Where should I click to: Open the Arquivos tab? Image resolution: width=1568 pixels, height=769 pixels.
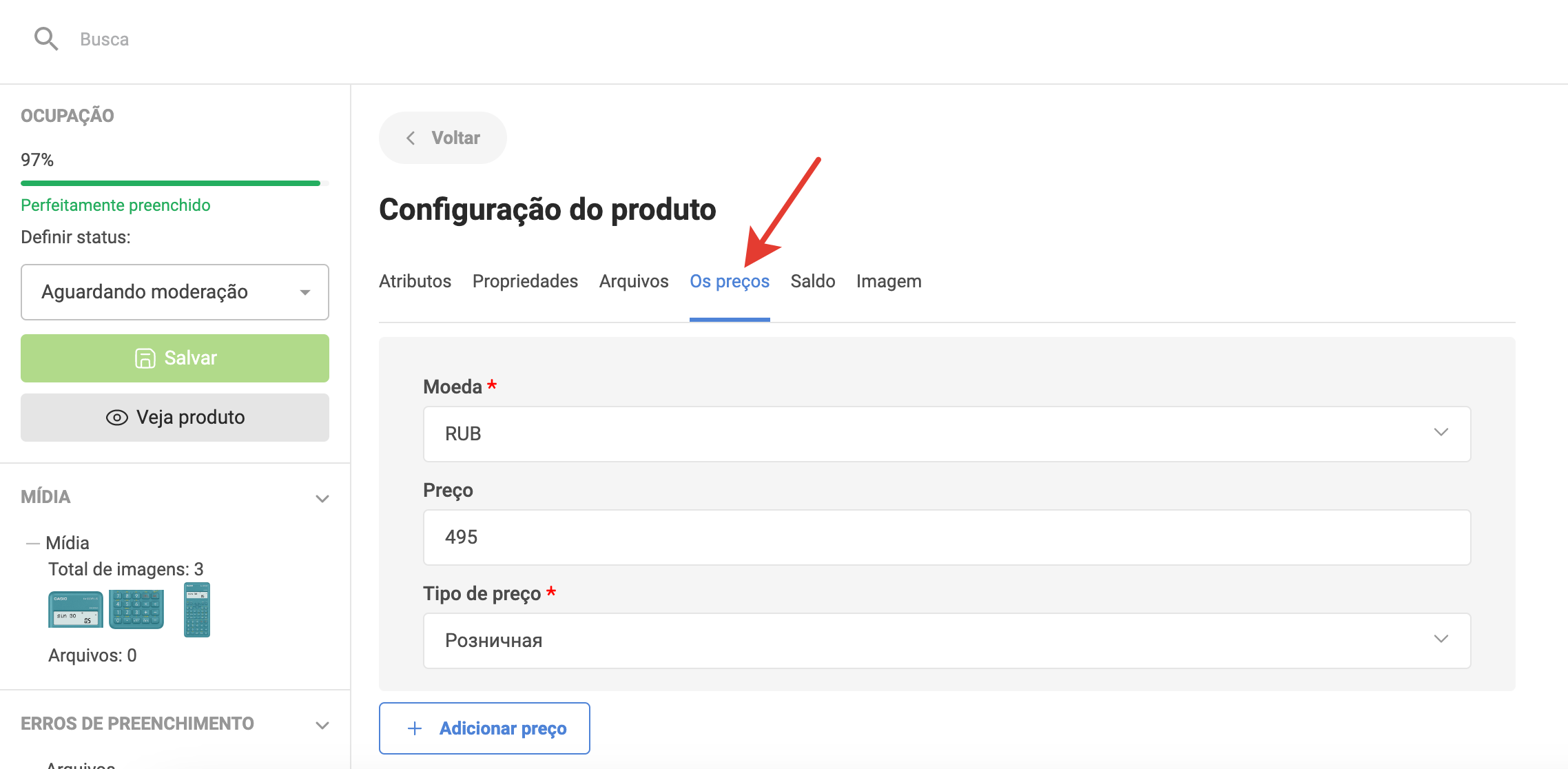tap(633, 281)
